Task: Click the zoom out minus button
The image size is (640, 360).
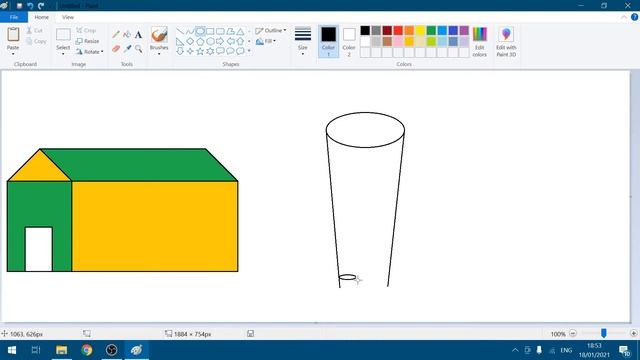Action: (573, 333)
